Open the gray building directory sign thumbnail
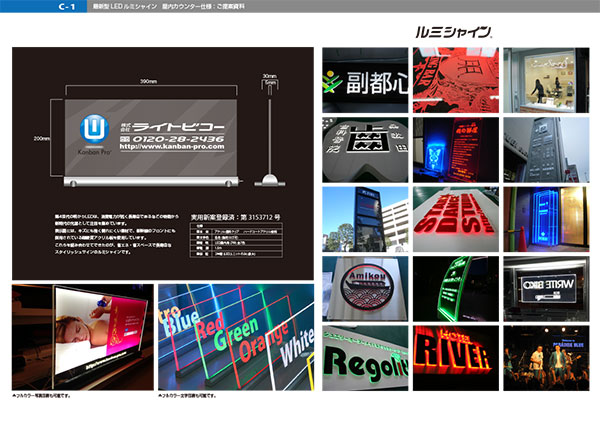The height and width of the screenshot is (434, 600). coord(546,150)
